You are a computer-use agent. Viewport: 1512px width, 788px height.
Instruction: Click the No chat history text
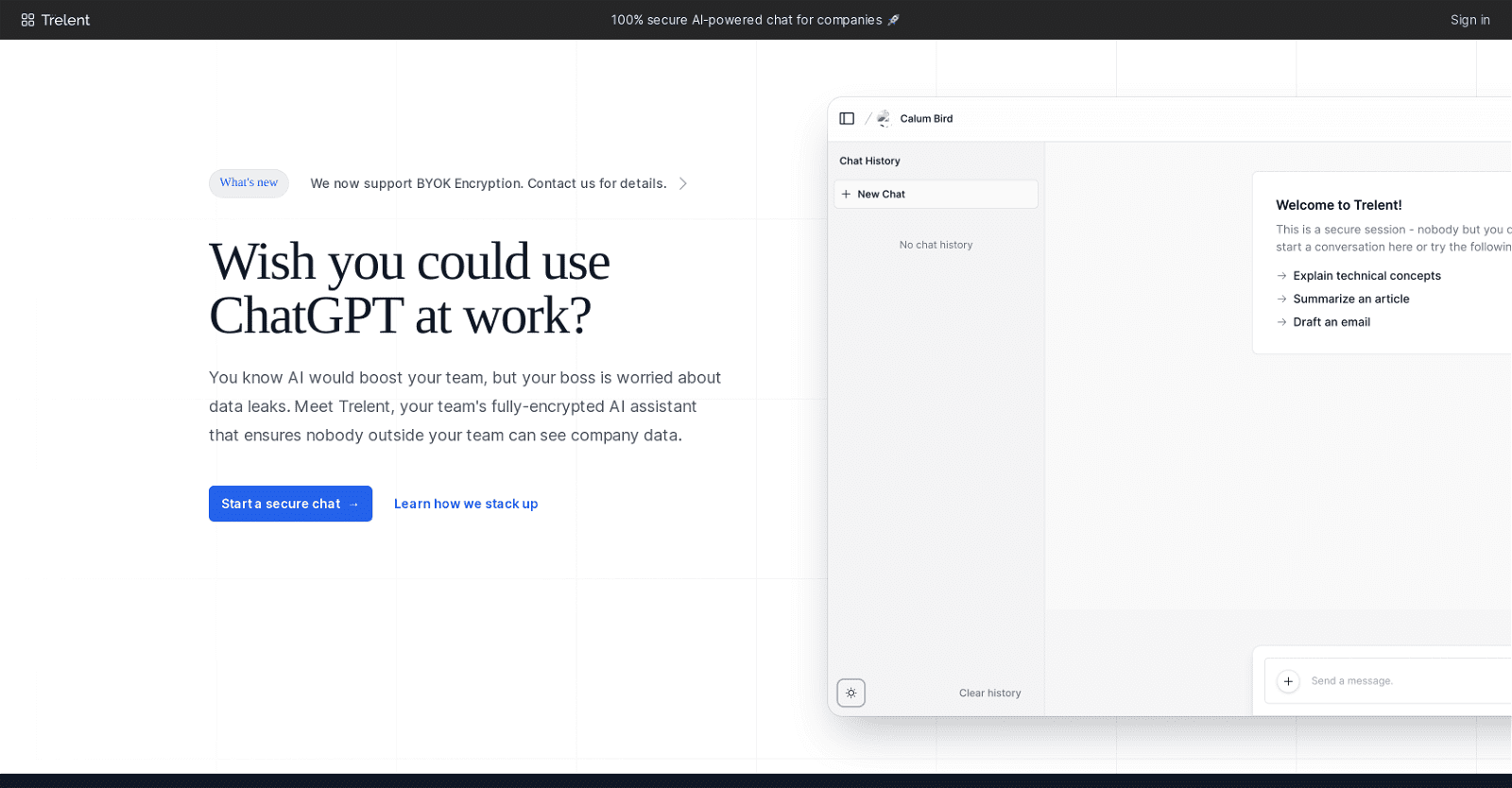tap(936, 245)
